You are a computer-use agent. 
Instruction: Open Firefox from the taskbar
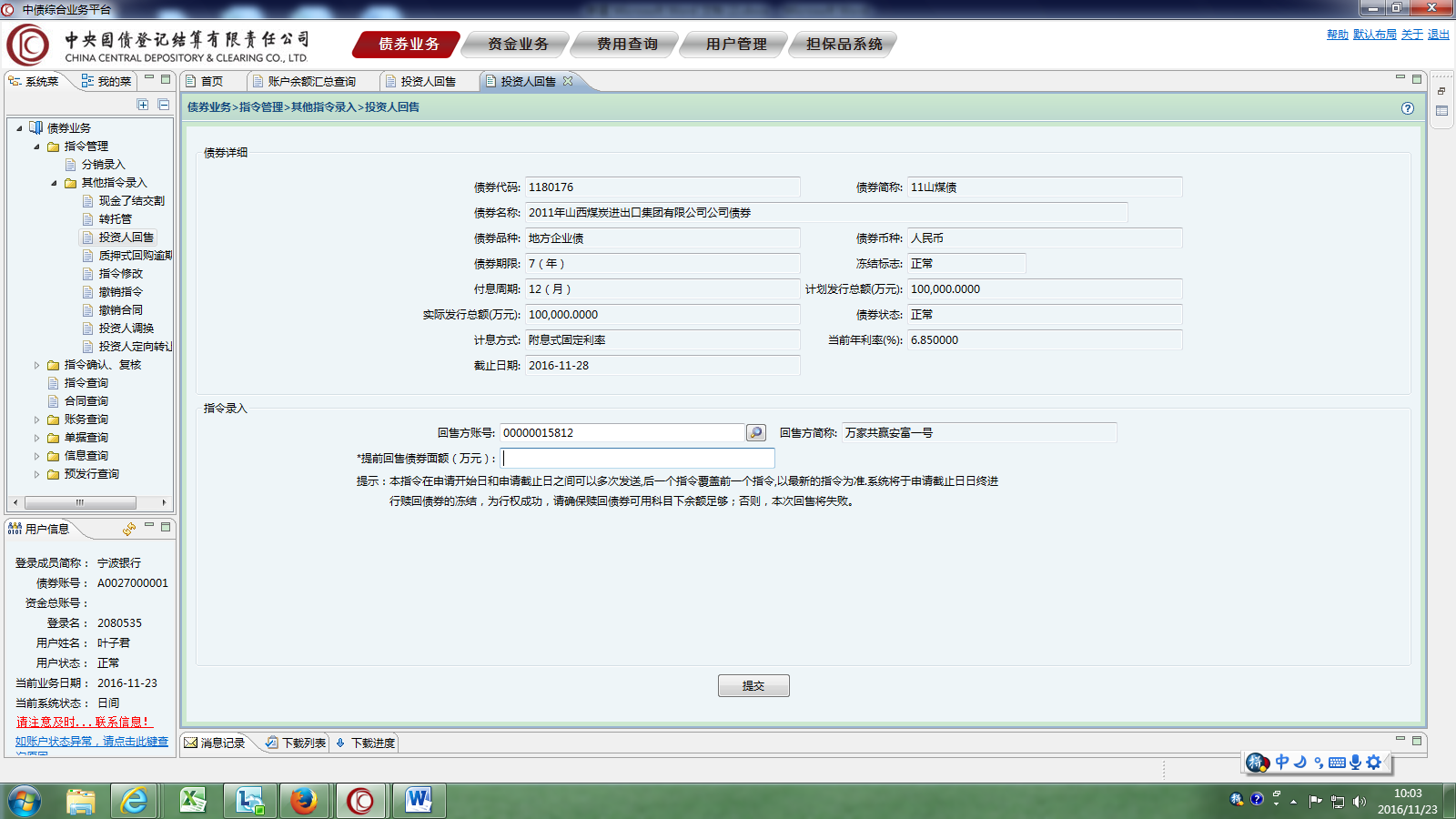click(x=304, y=801)
